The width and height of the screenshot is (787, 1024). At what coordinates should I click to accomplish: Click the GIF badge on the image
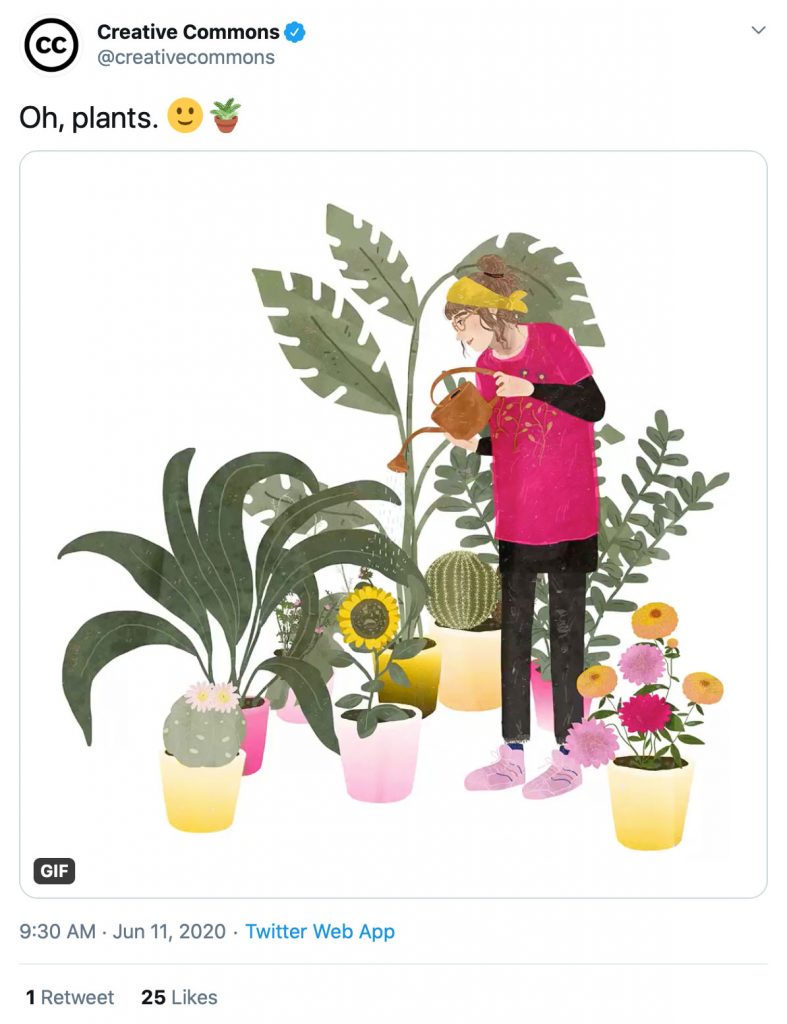coord(55,871)
